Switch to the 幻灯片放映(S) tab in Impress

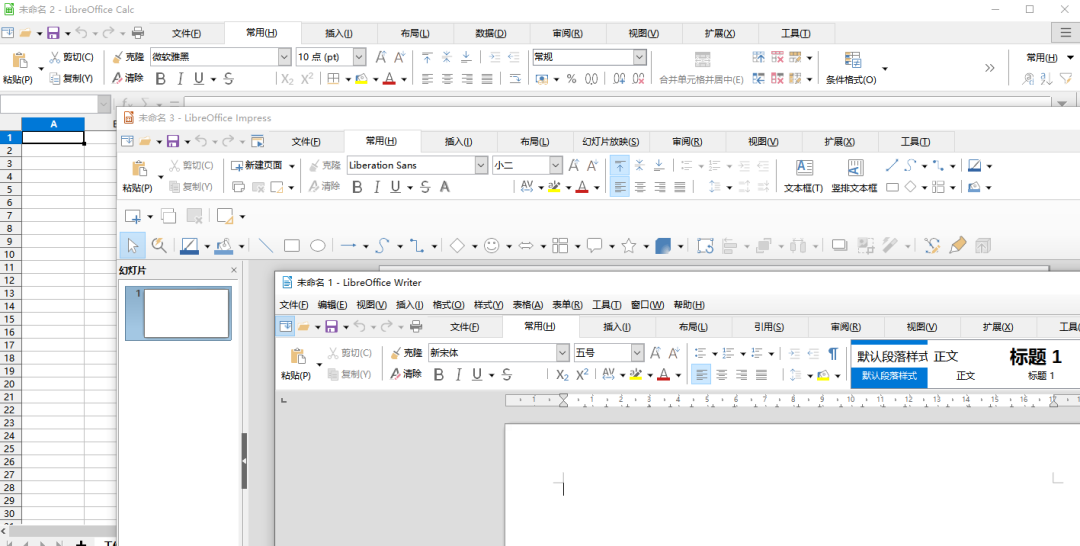[x=611, y=142]
